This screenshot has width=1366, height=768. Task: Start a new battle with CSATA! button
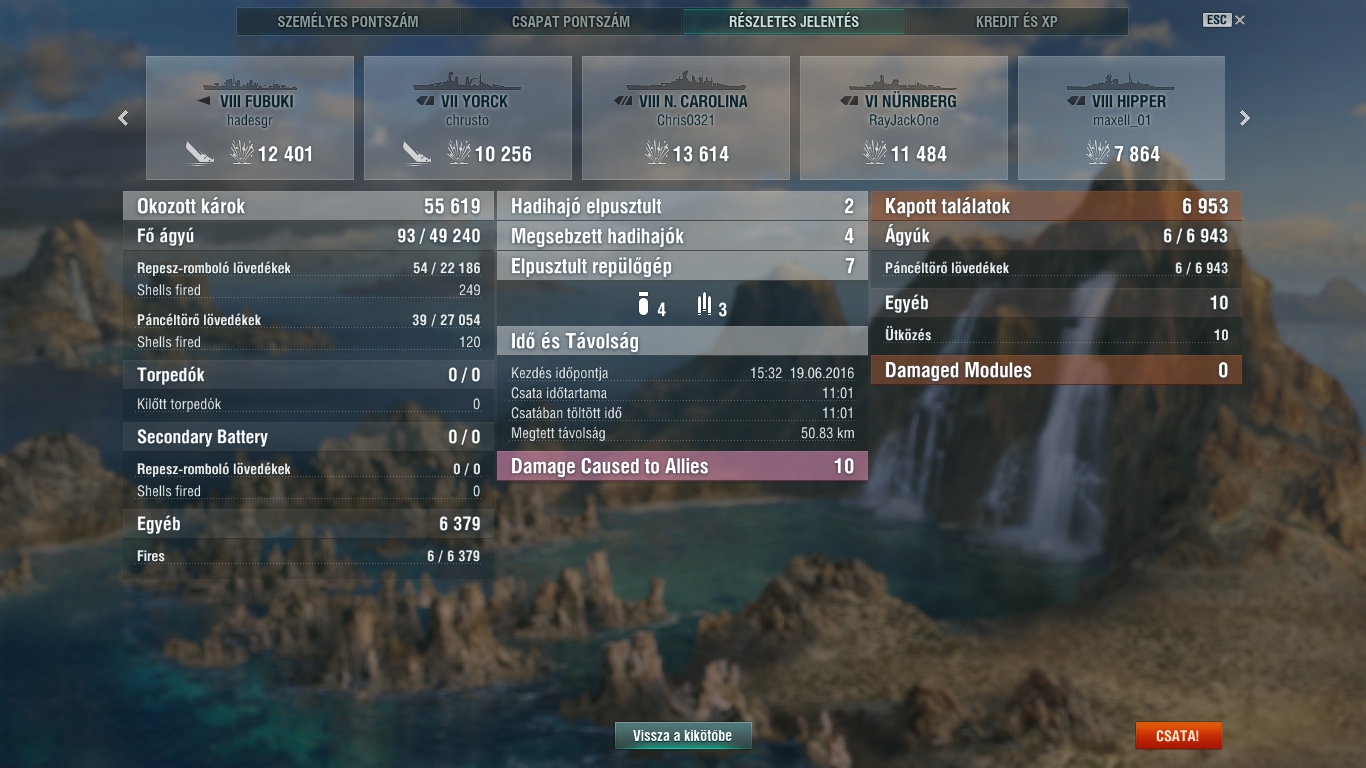[1178, 736]
